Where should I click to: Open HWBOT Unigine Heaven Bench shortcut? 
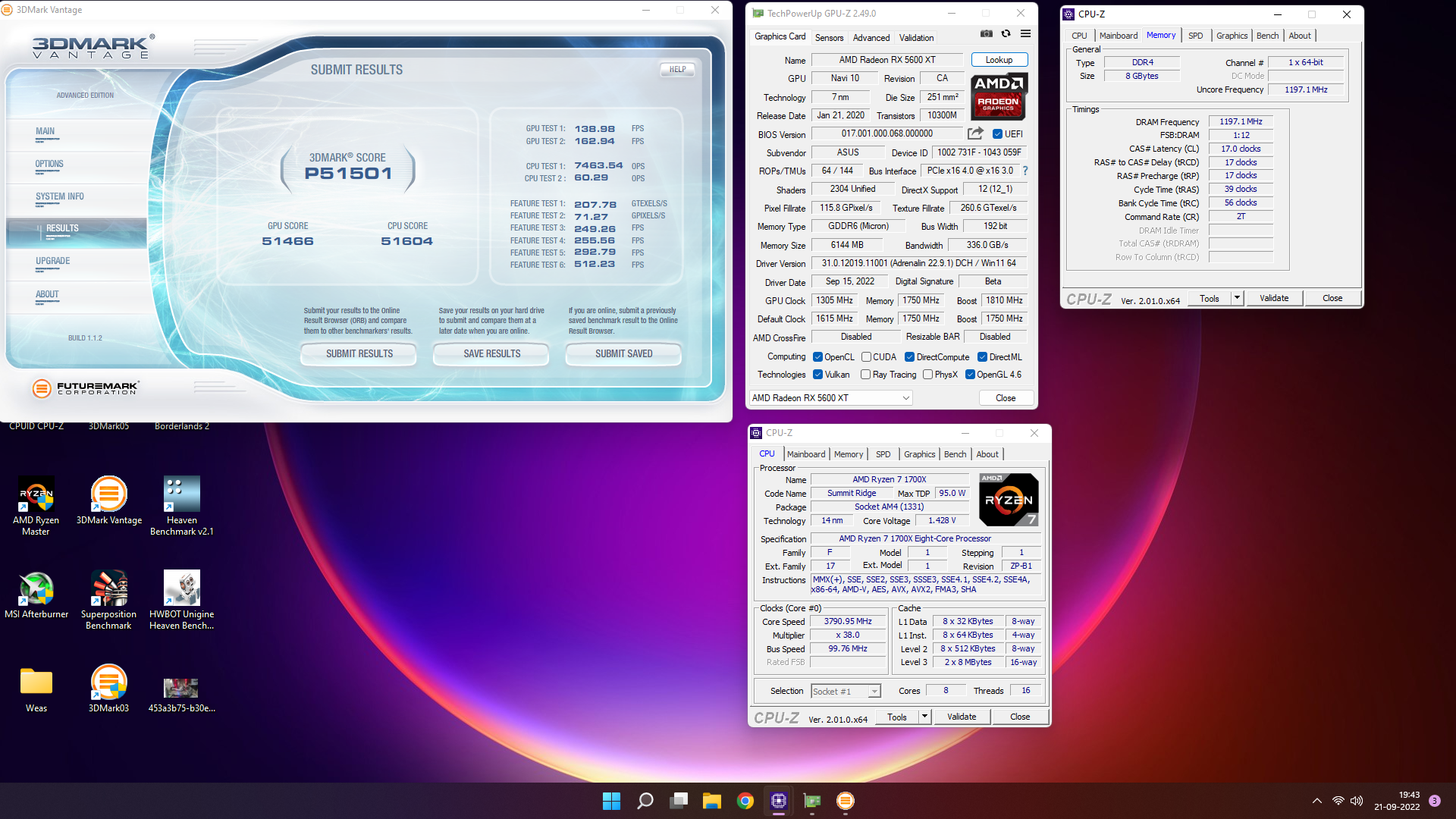[182, 600]
